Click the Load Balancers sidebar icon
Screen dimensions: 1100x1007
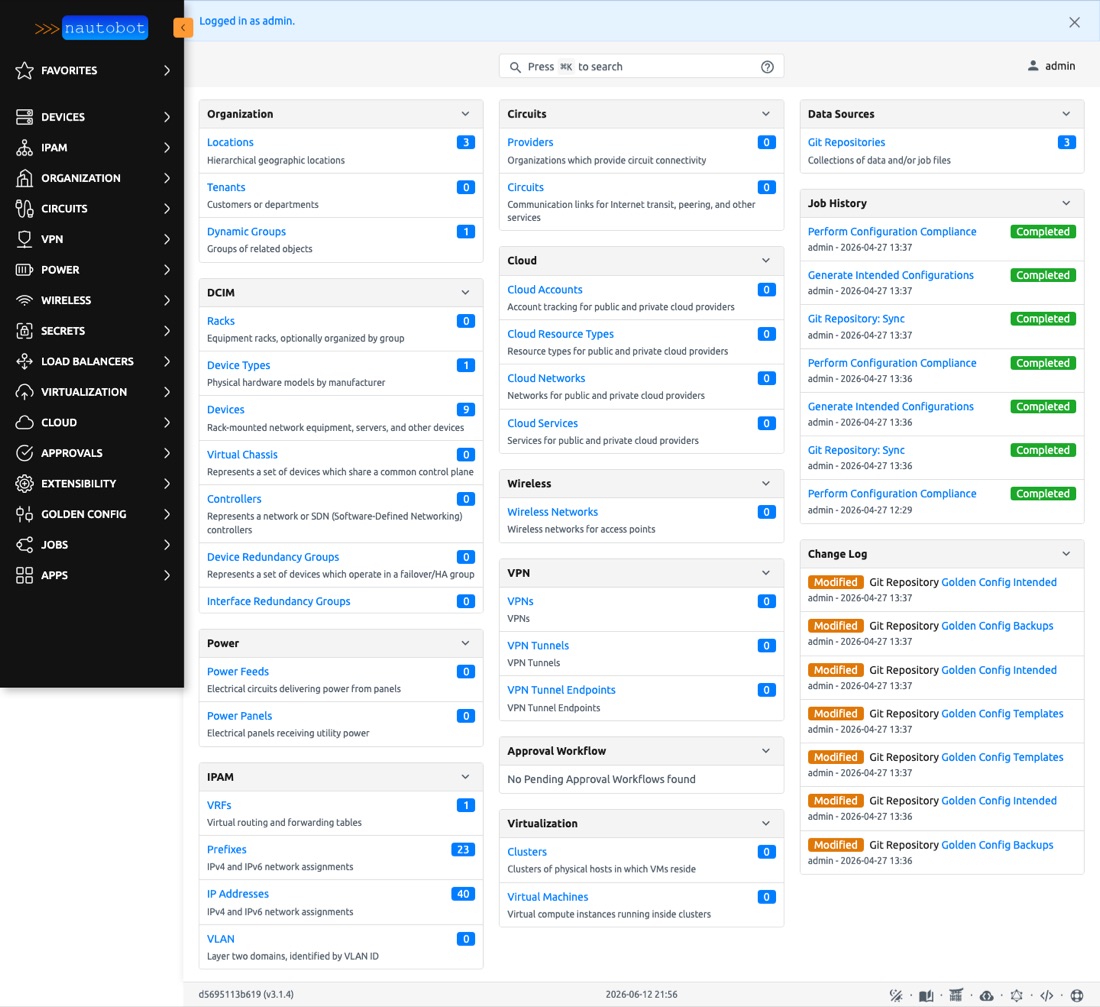[25, 361]
